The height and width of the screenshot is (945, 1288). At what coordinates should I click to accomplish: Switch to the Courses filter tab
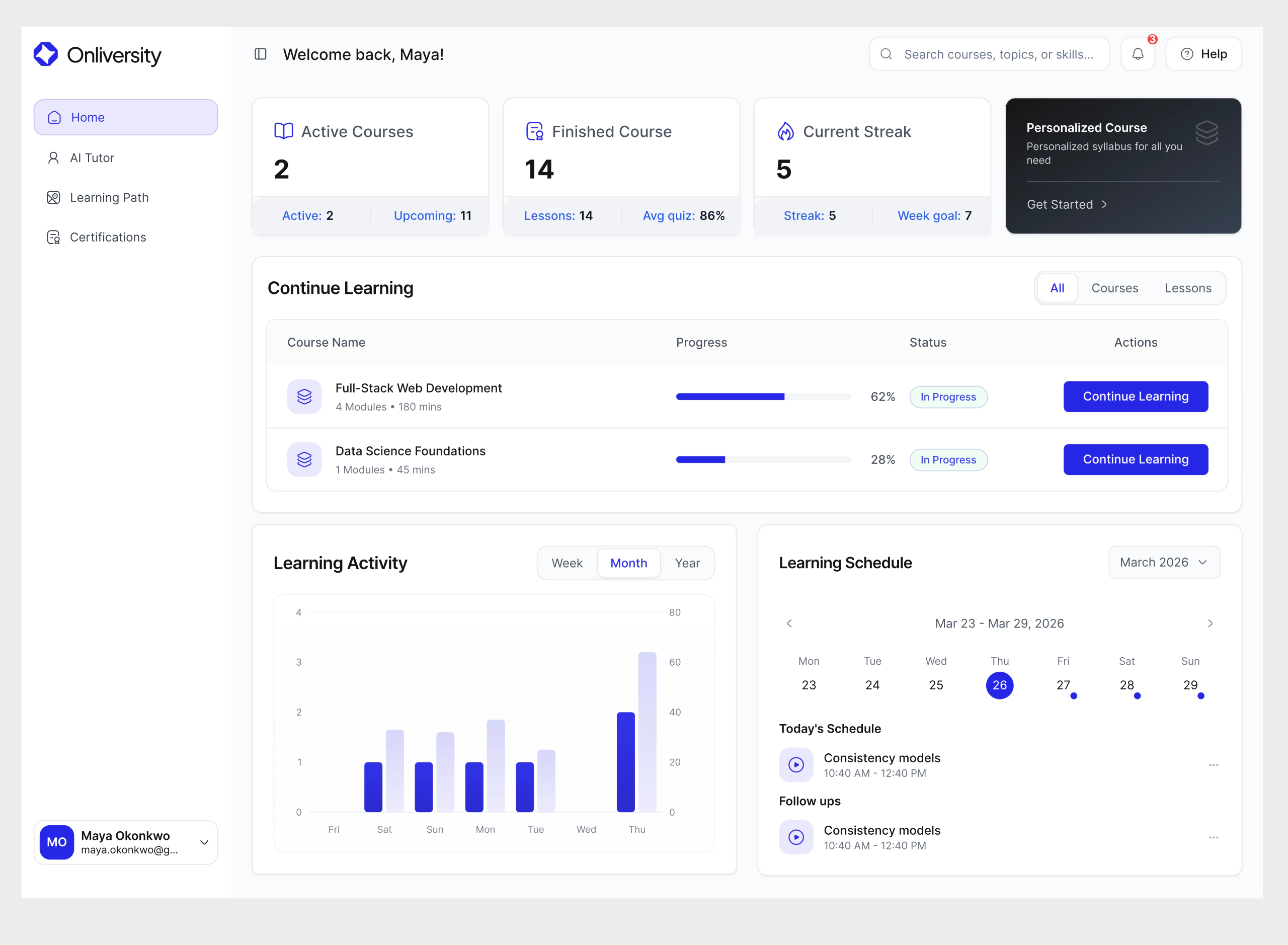(x=1114, y=288)
